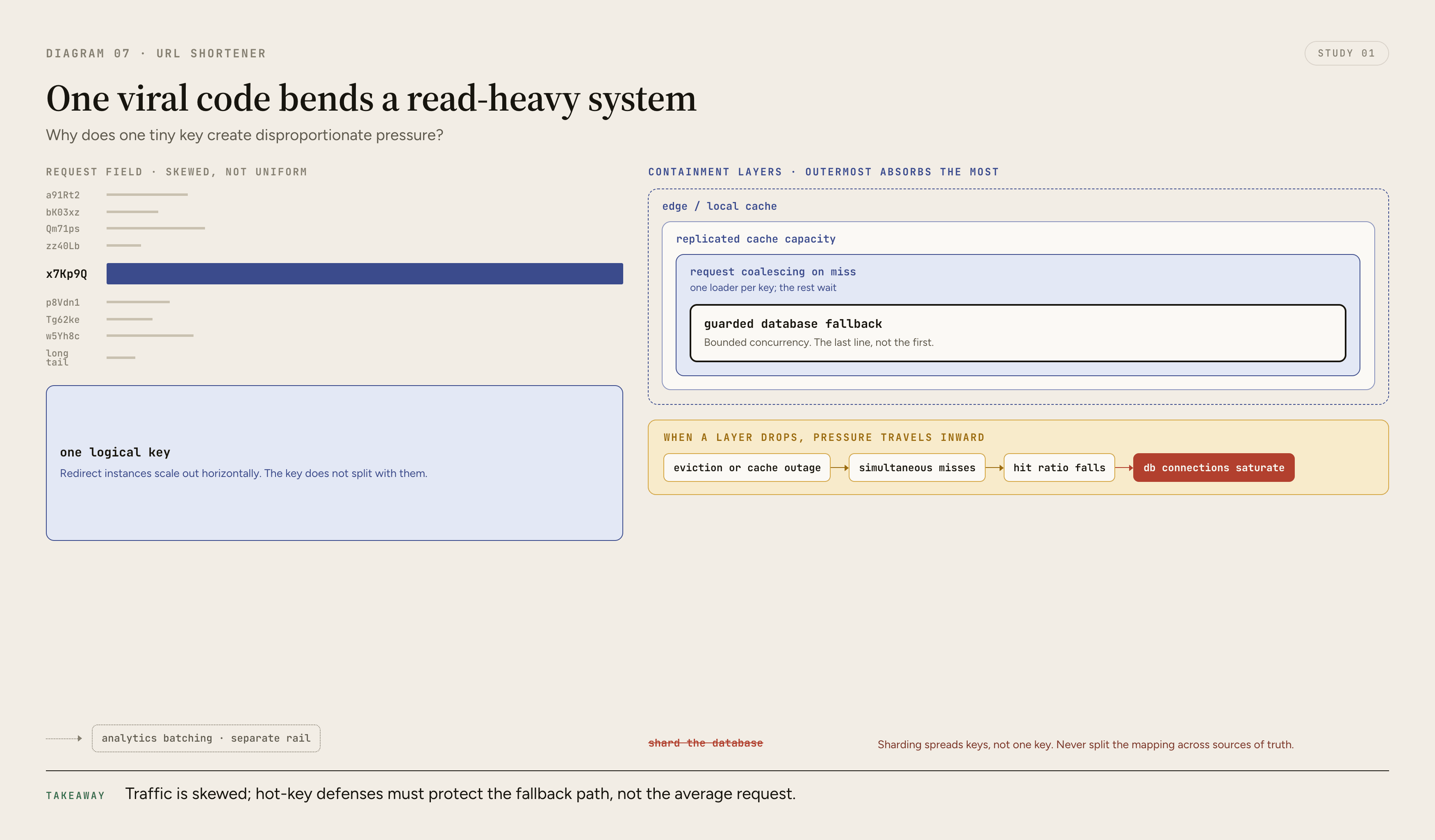Click the TAKEAWAY label
This screenshot has height=840, width=1435.
click(76, 796)
